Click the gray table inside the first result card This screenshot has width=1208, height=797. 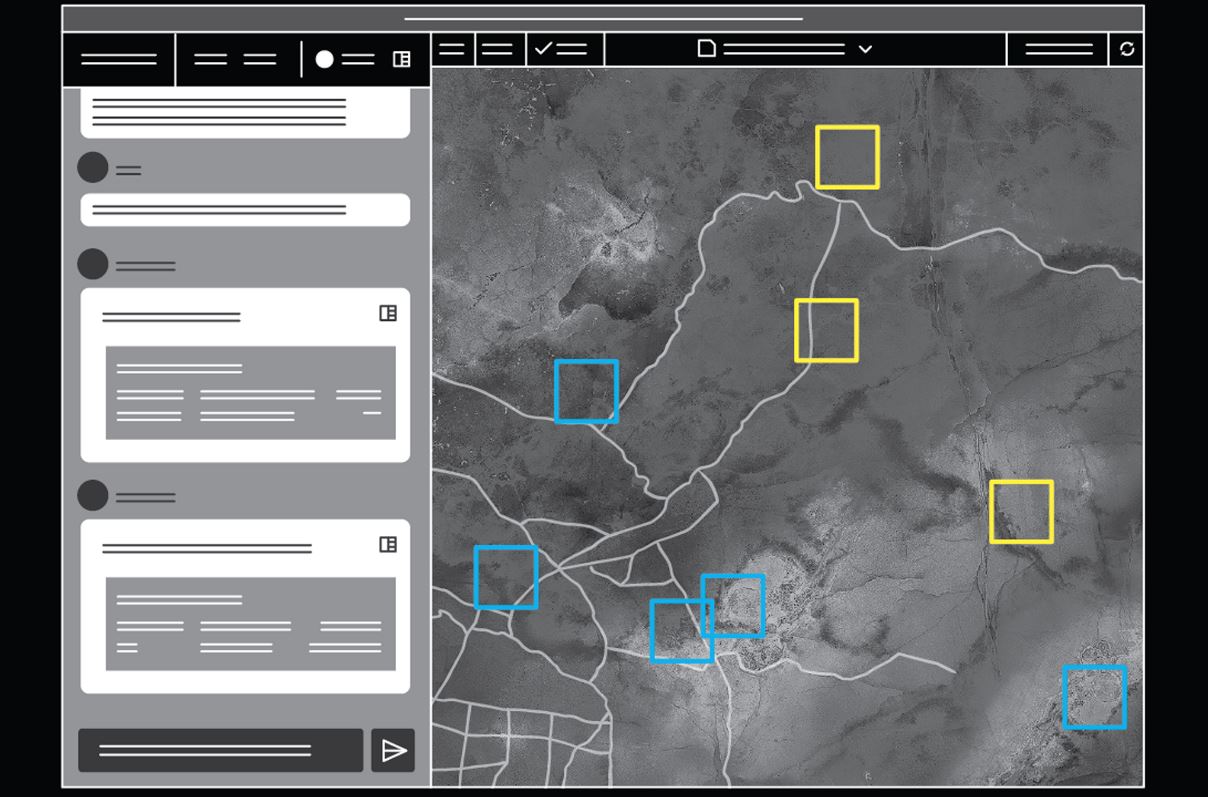pyautogui.click(x=250, y=393)
